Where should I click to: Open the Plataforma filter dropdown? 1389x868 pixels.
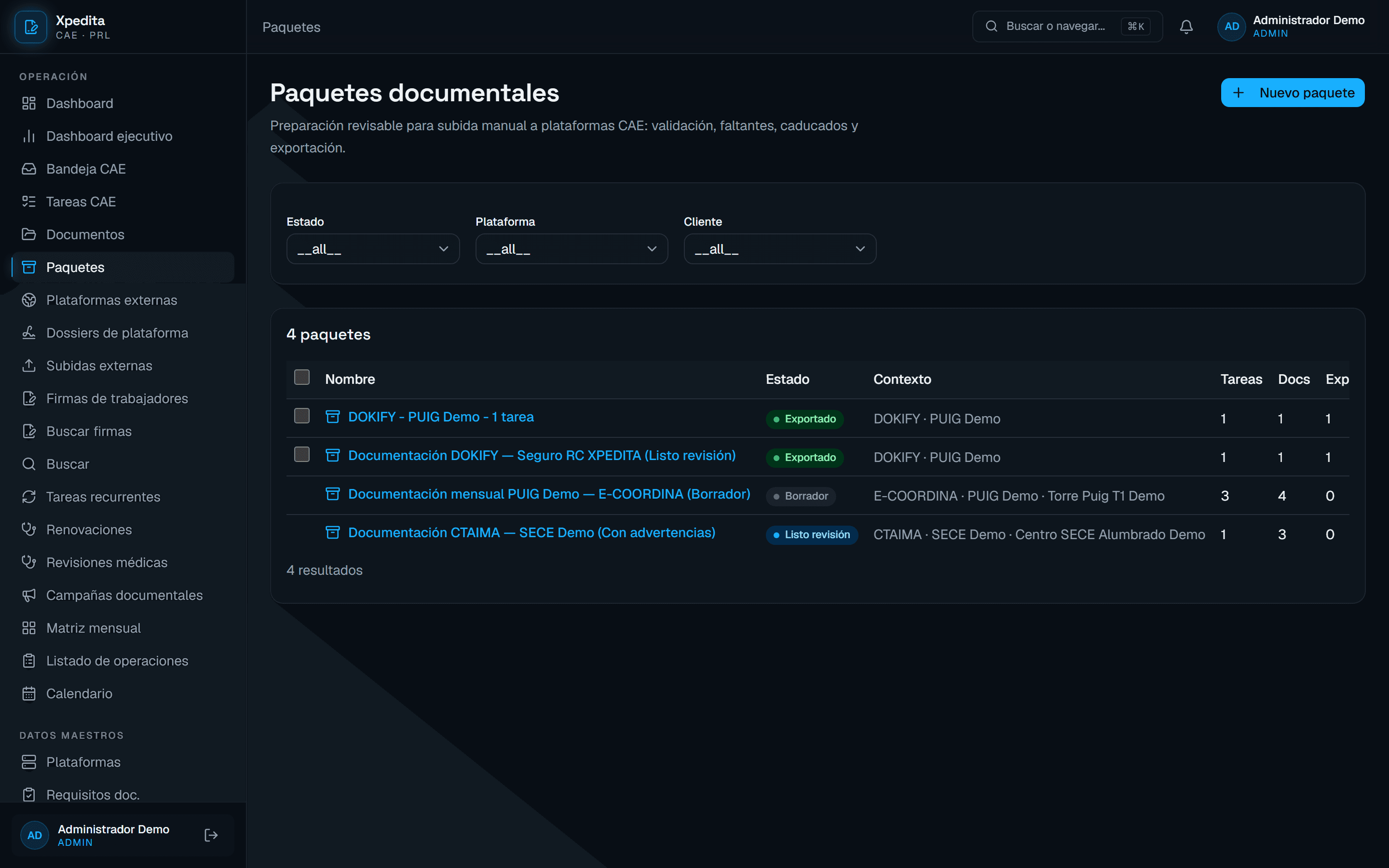click(572, 248)
